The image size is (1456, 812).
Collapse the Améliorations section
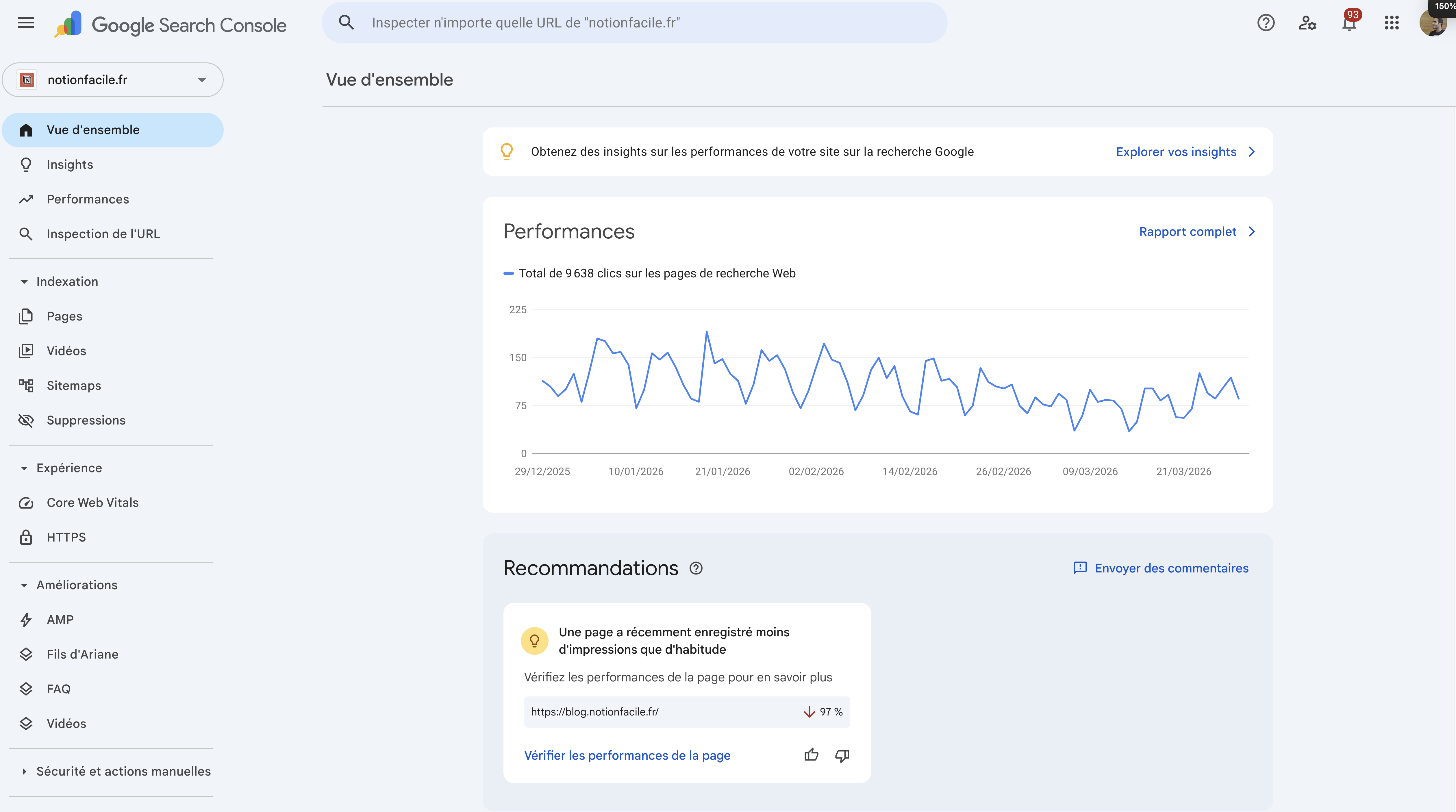pyautogui.click(x=24, y=585)
